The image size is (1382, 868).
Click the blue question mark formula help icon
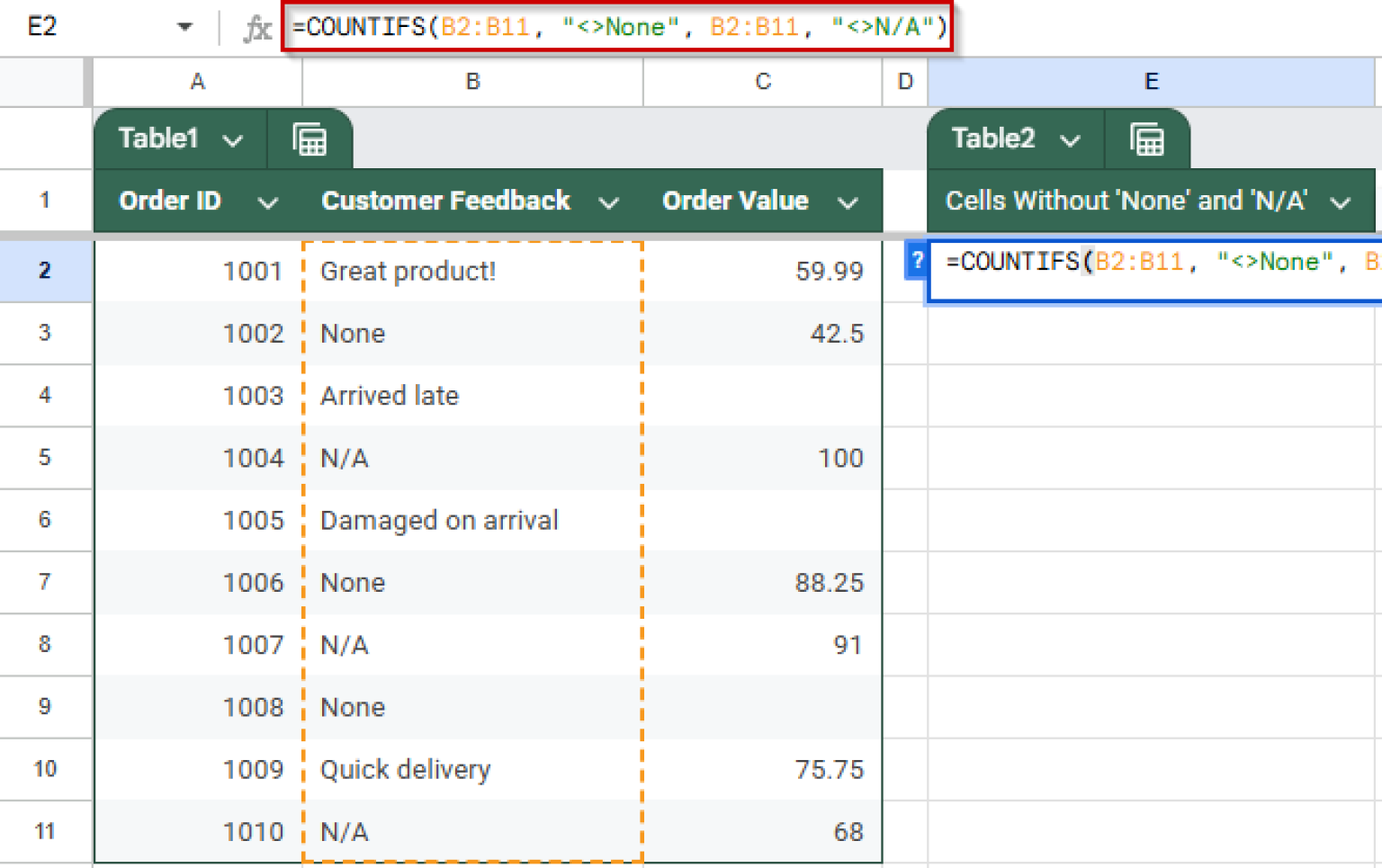(x=916, y=262)
